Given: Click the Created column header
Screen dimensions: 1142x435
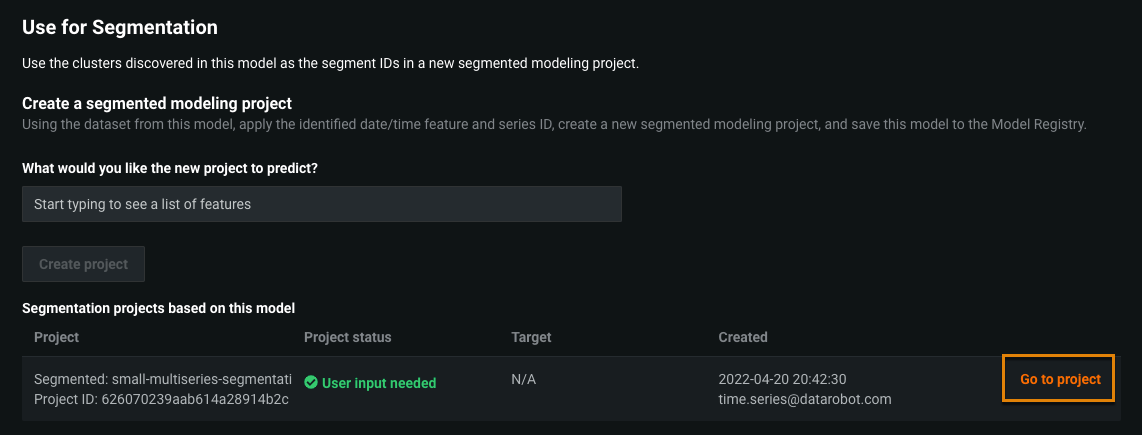Looking at the screenshot, I should click(x=742, y=337).
